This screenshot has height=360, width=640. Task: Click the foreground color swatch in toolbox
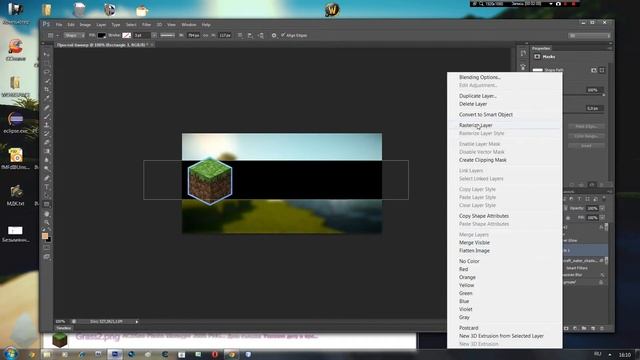click(x=45, y=236)
